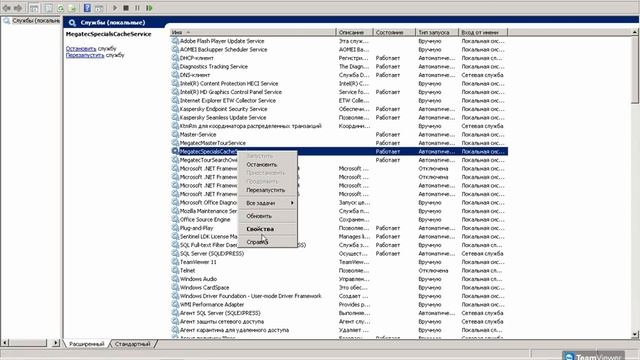Click the gear icon beside Telnet
The width and height of the screenshot is (640, 360).
click(175, 271)
